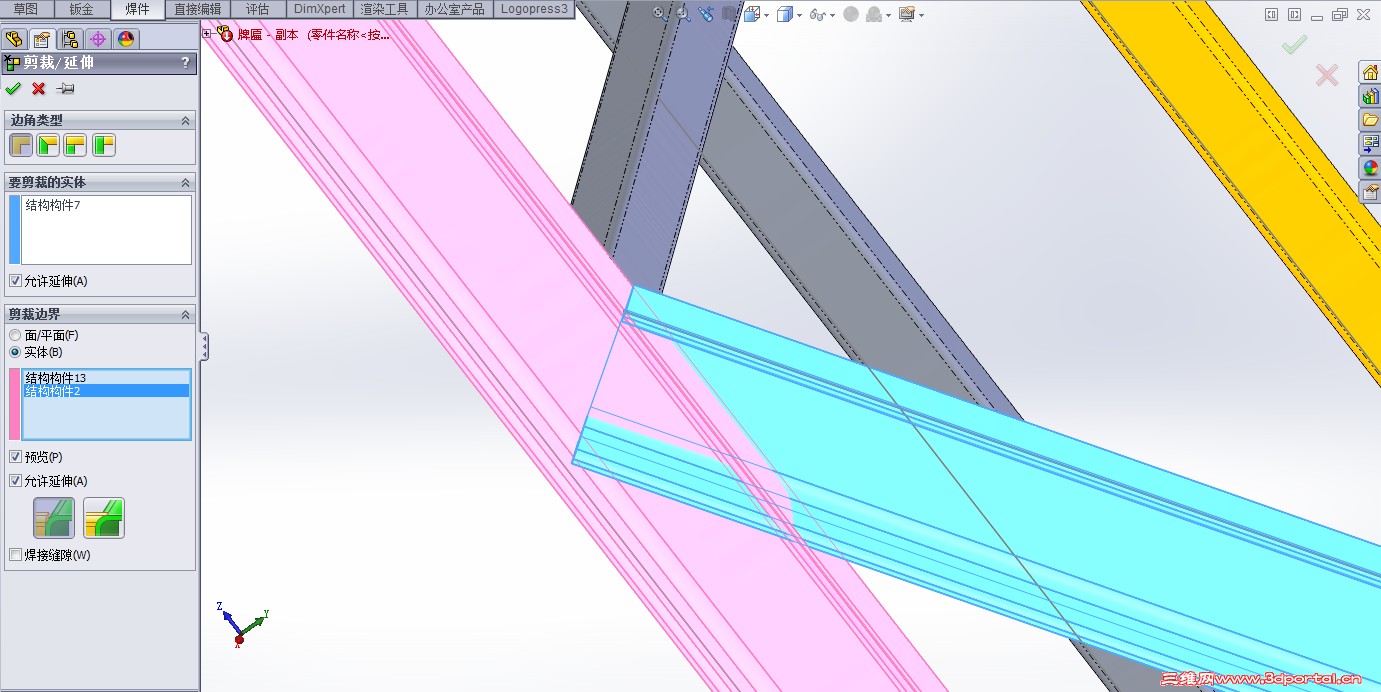The height and width of the screenshot is (692, 1381).
Task: Confirm with the faded green corner checkmark
Action: coord(1295,43)
